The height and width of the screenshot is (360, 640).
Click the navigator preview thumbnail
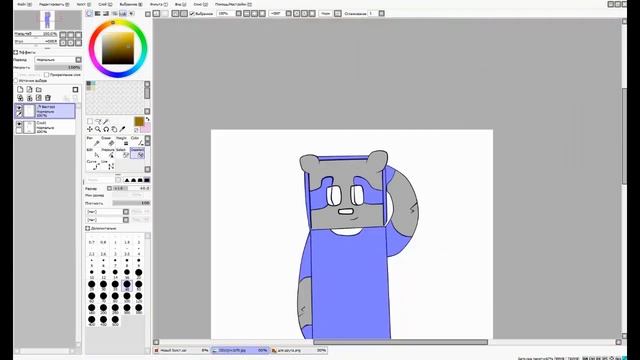[47, 20]
